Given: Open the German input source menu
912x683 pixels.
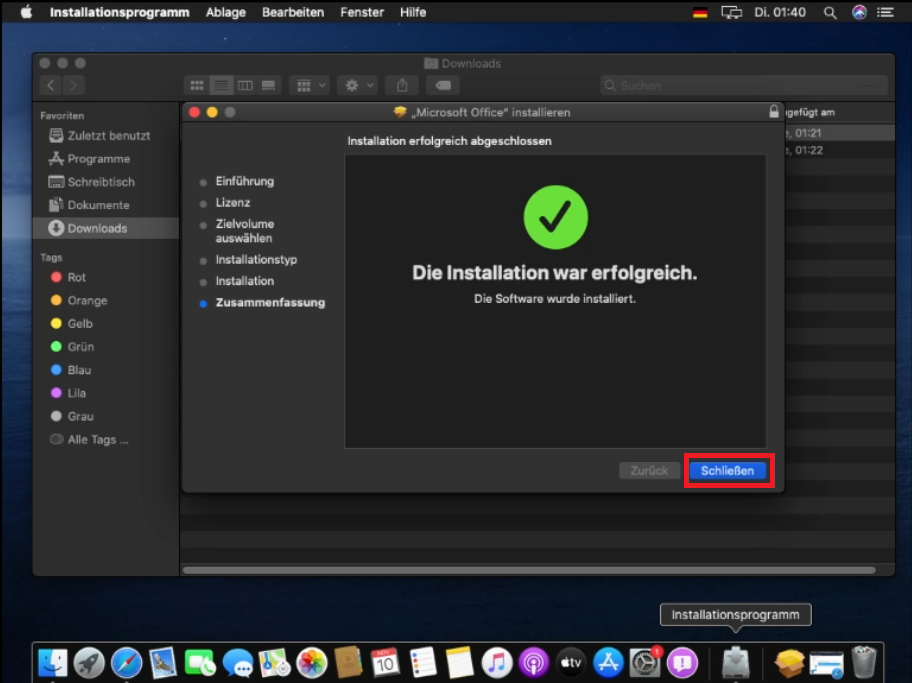Looking at the screenshot, I should pos(699,12).
